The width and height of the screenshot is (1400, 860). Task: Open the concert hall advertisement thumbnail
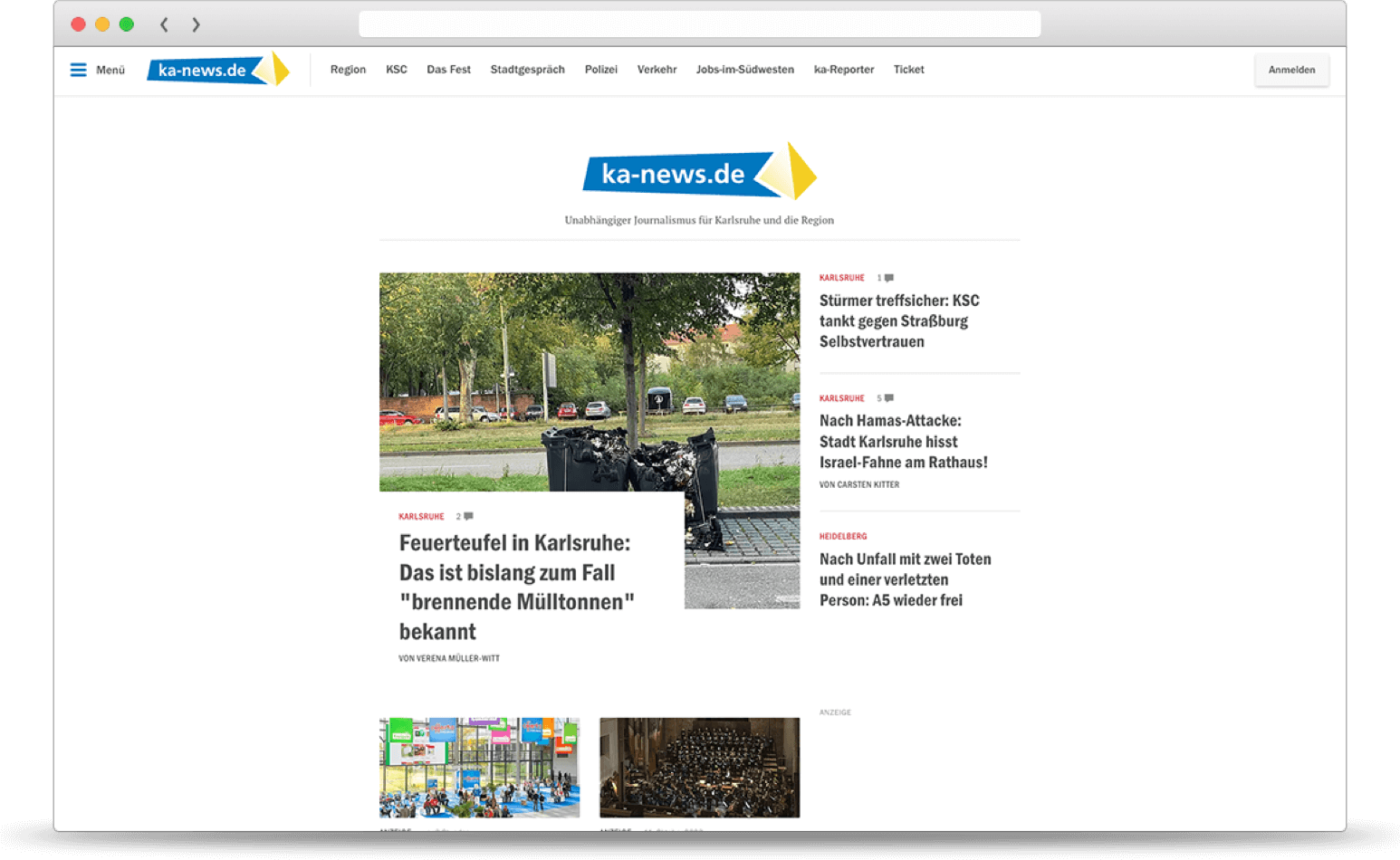pyautogui.click(x=698, y=767)
